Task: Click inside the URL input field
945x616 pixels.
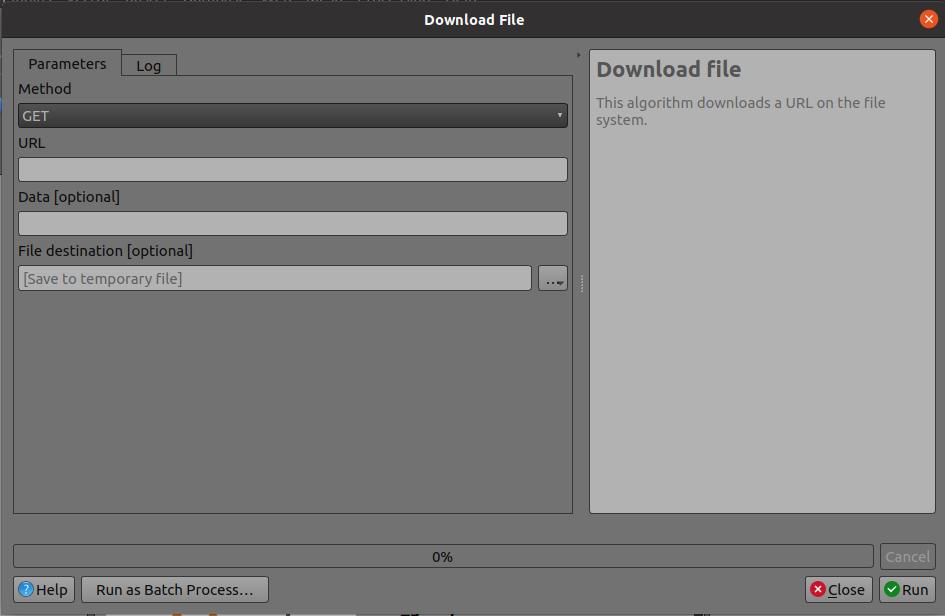Action: coord(292,169)
